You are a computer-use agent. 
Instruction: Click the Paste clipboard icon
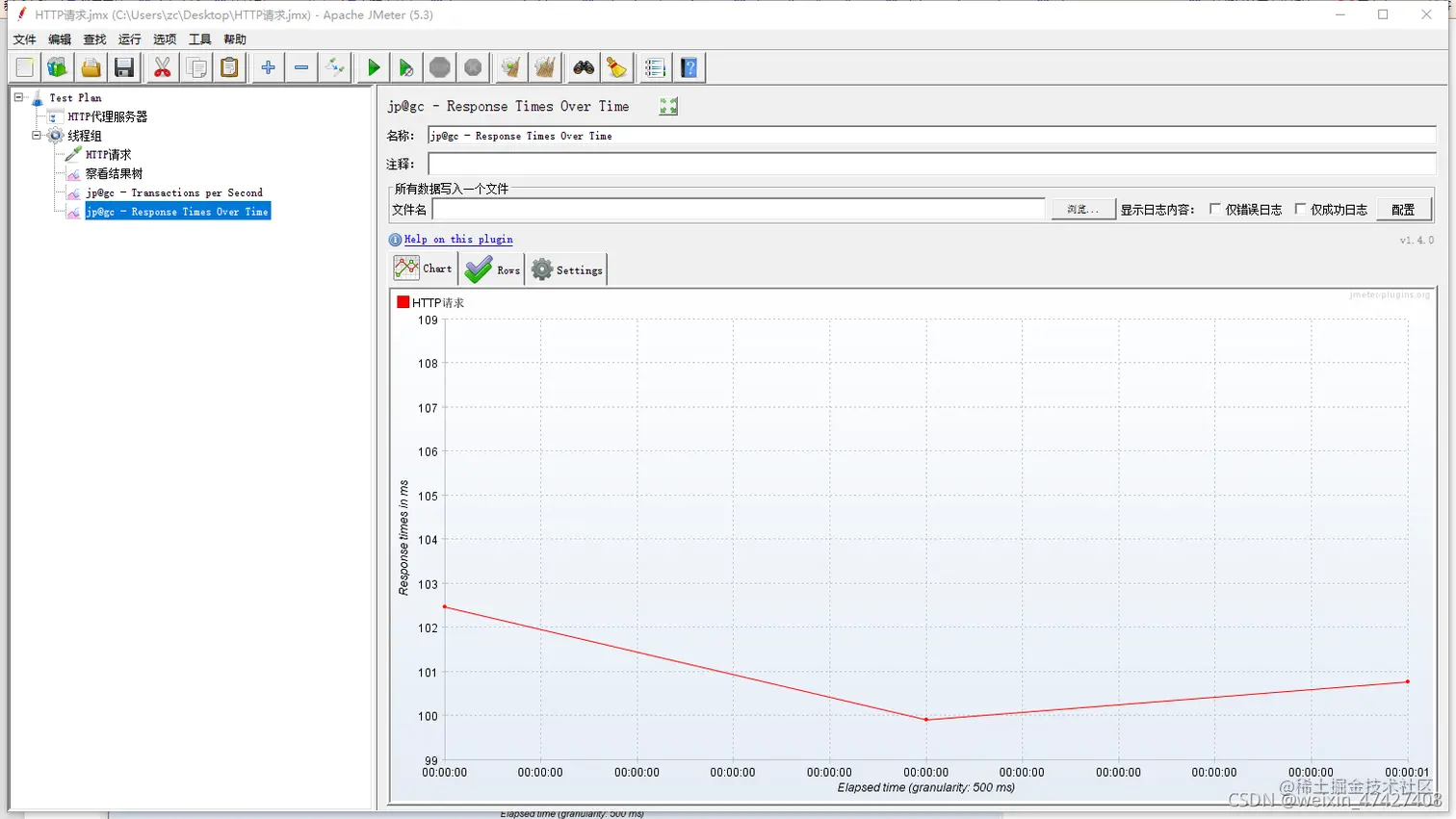pos(229,67)
